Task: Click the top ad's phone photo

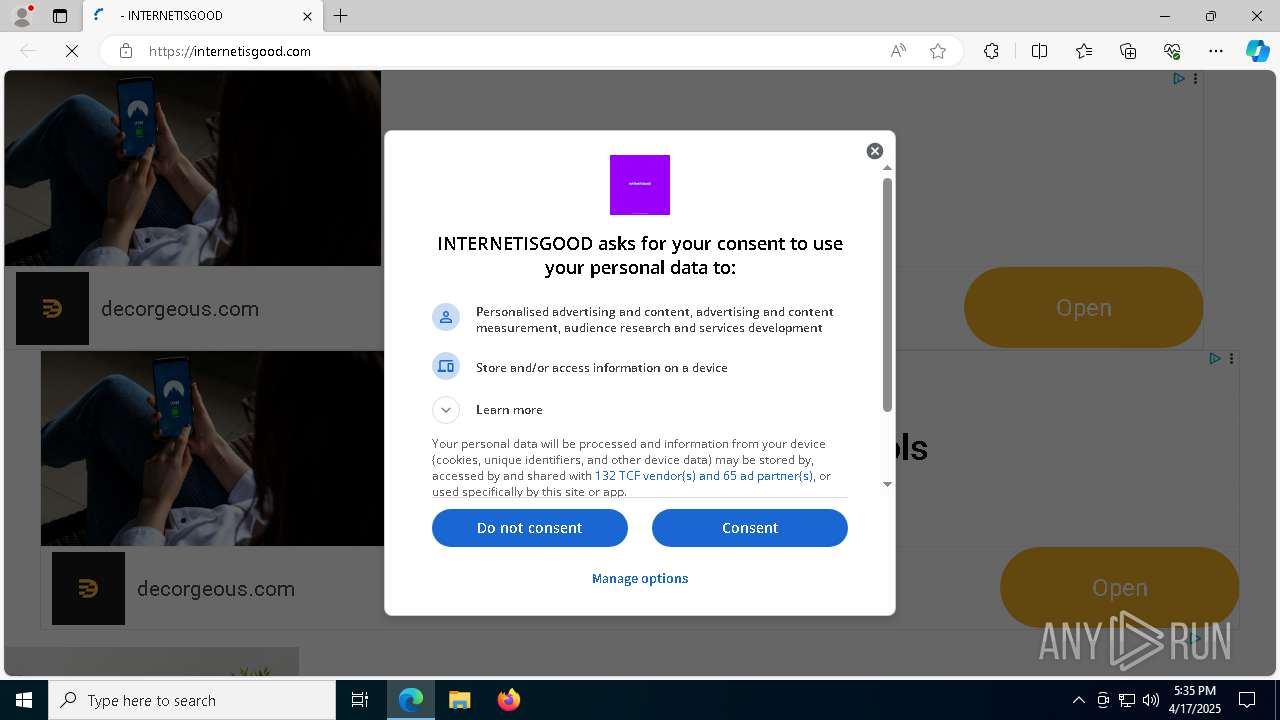Action: click(x=193, y=168)
